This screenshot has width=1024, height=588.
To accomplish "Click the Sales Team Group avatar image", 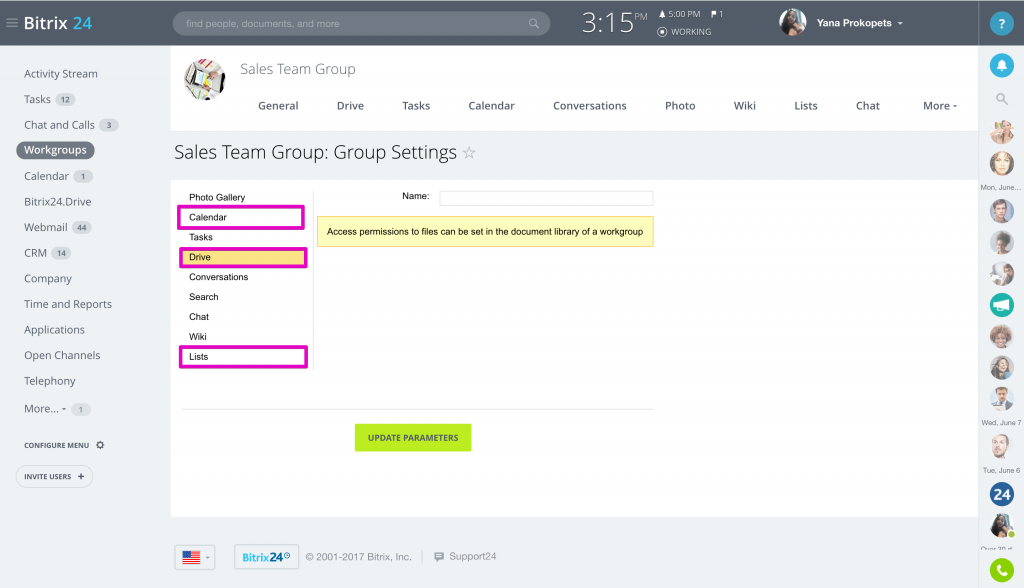I will pos(204,80).
